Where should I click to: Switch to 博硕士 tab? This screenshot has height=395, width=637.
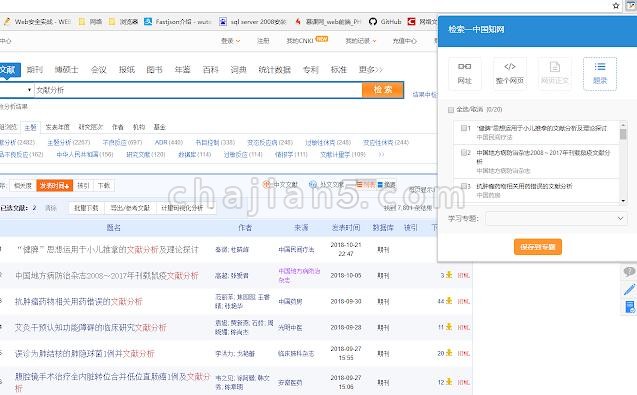(66, 69)
